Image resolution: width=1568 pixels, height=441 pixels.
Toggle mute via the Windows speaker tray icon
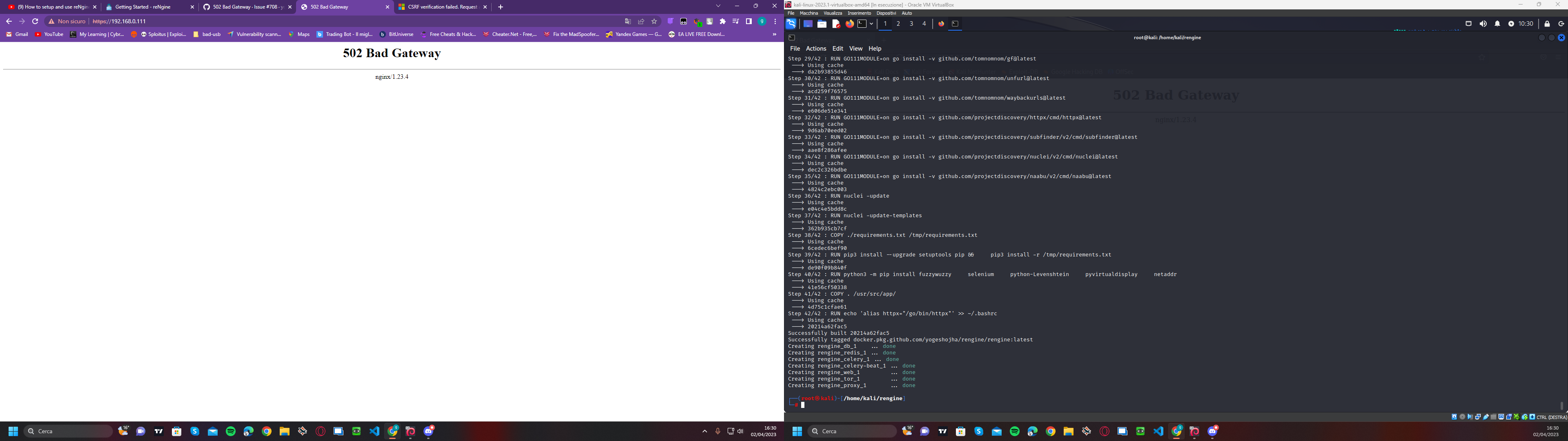click(x=740, y=431)
